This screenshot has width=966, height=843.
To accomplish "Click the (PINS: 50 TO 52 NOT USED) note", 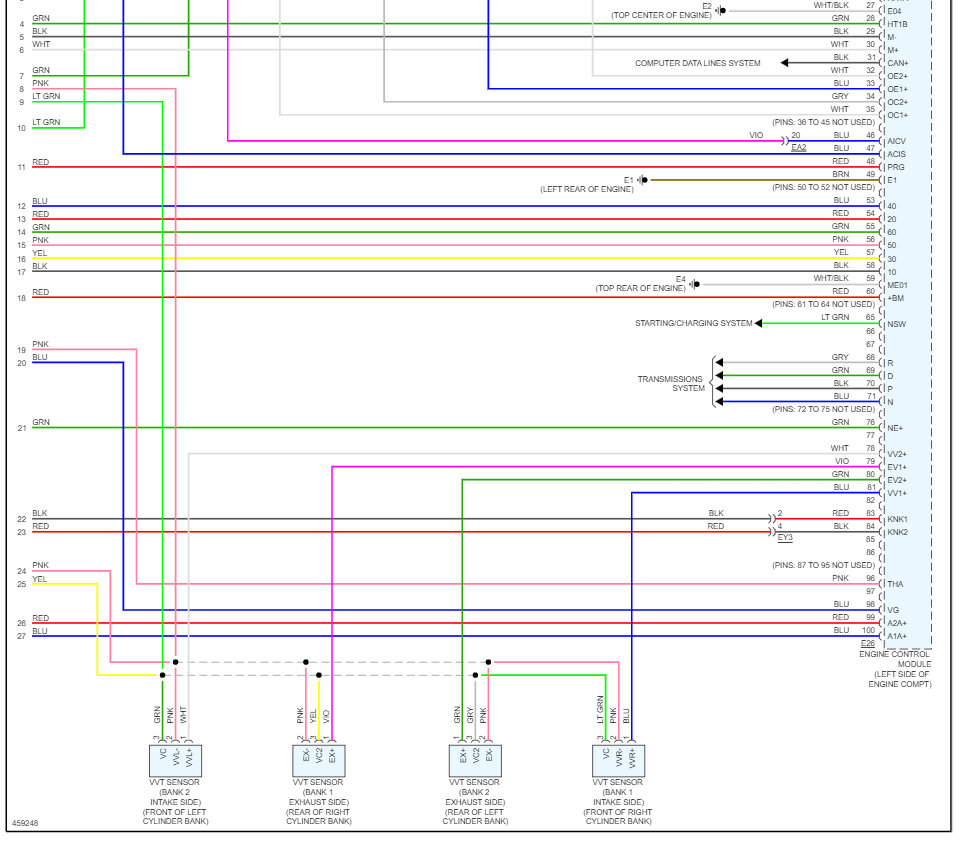I will [x=823, y=187].
